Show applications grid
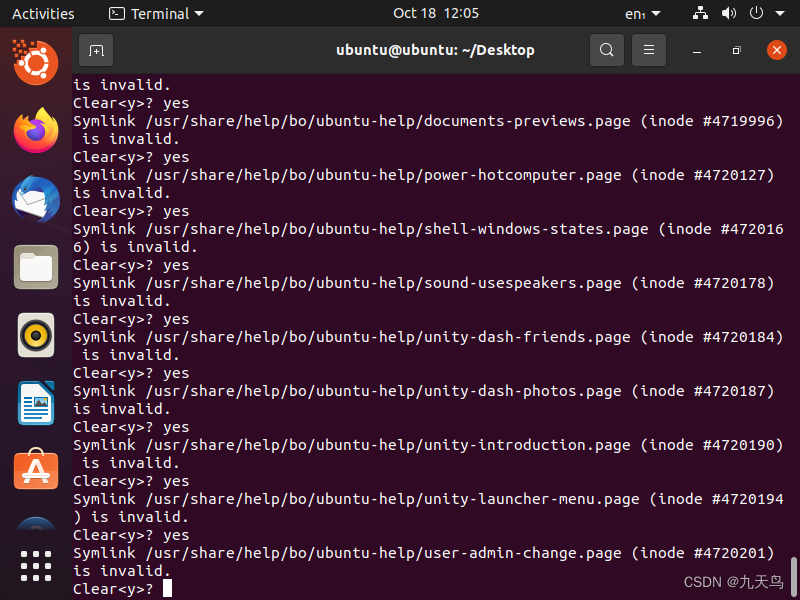 click(x=36, y=566)
